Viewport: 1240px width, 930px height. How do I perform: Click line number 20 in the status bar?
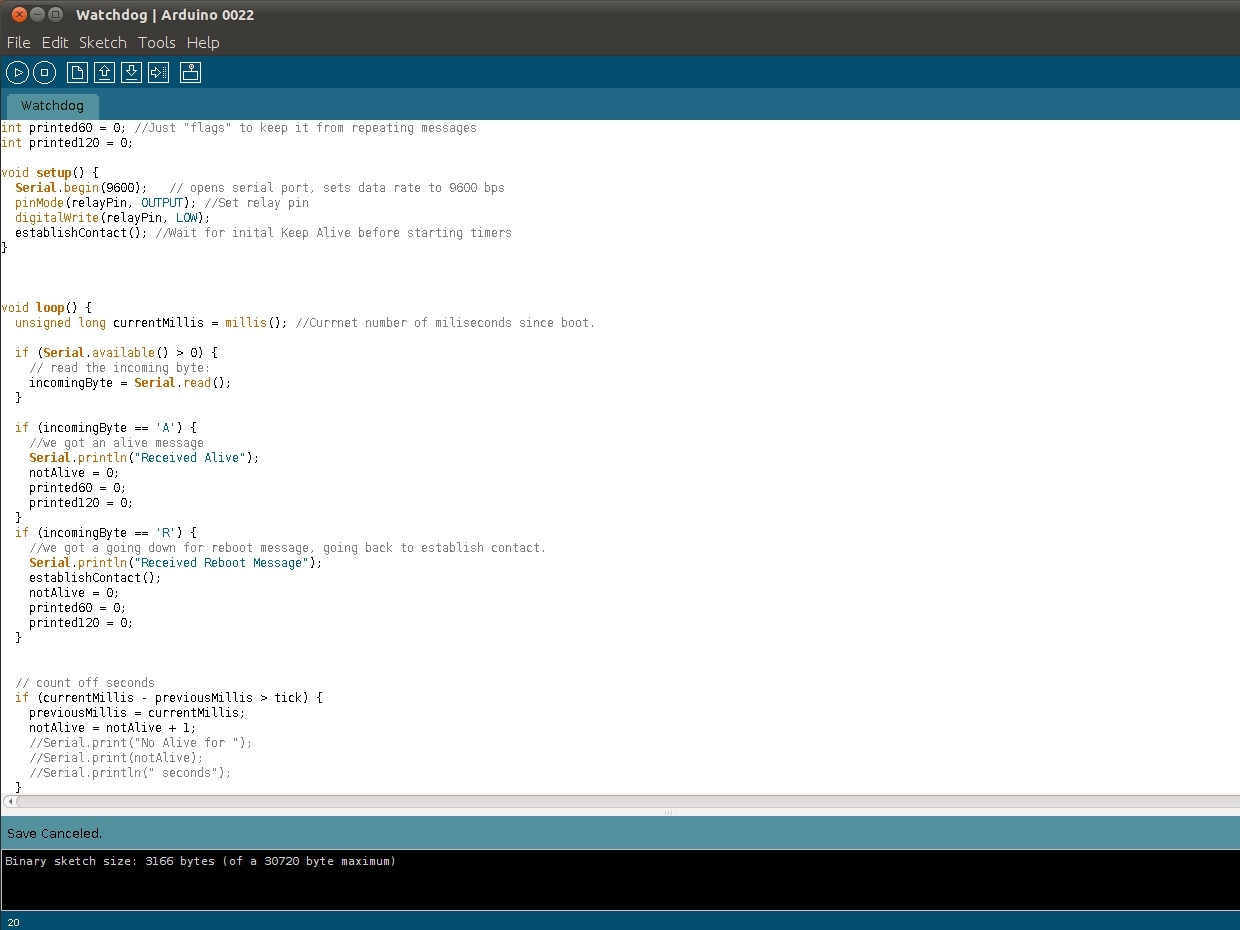tap(13, 922)
